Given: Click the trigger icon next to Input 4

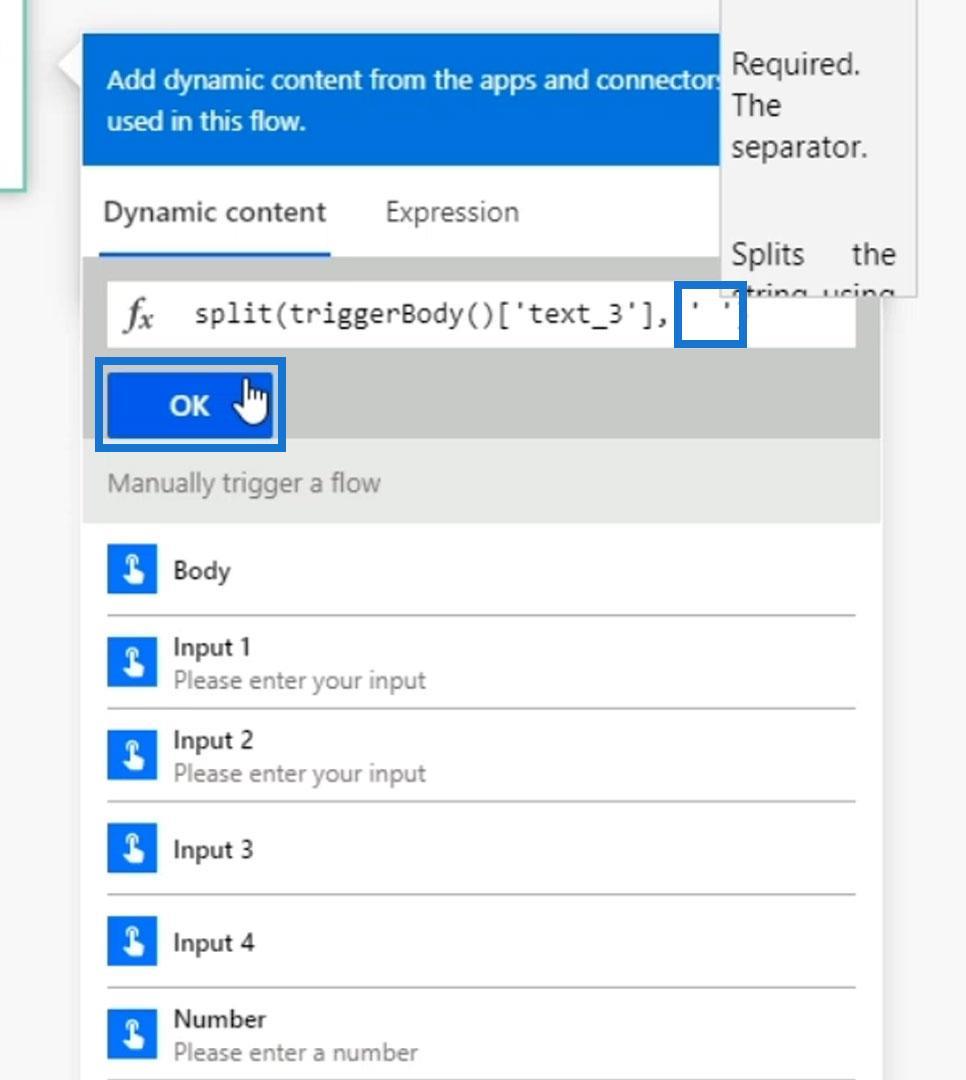Looking at the screenshot, I should [132, 941].
